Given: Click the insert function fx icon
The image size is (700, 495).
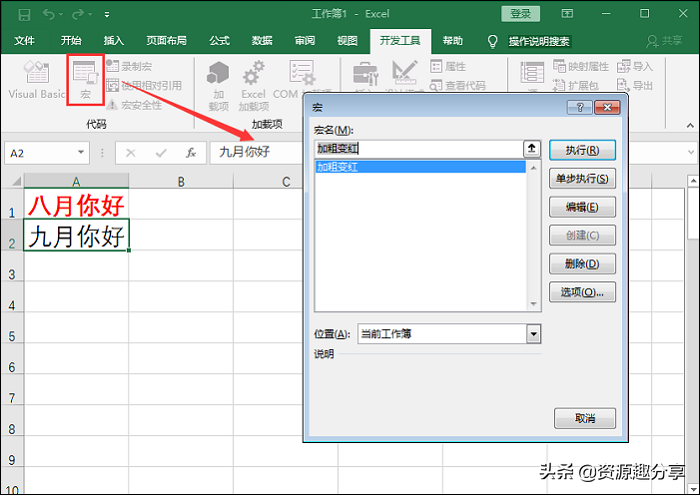Looking at the screenshot, I should coord(190,153).
